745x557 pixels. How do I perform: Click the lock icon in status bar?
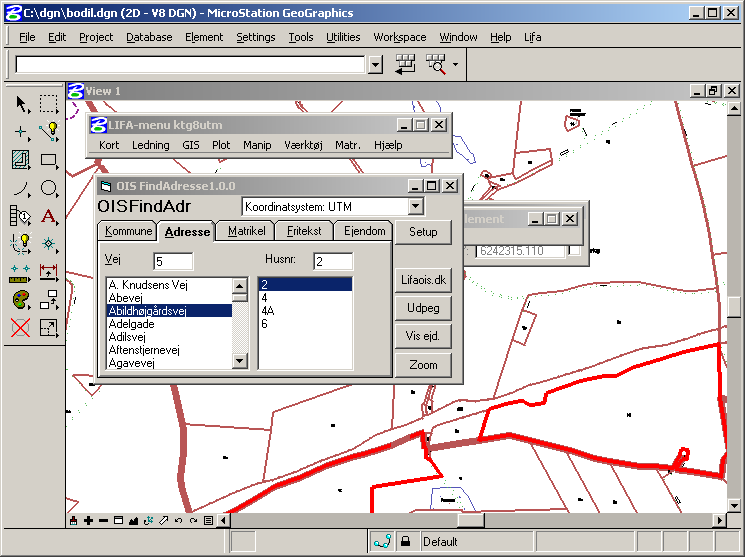coord(405,541)
